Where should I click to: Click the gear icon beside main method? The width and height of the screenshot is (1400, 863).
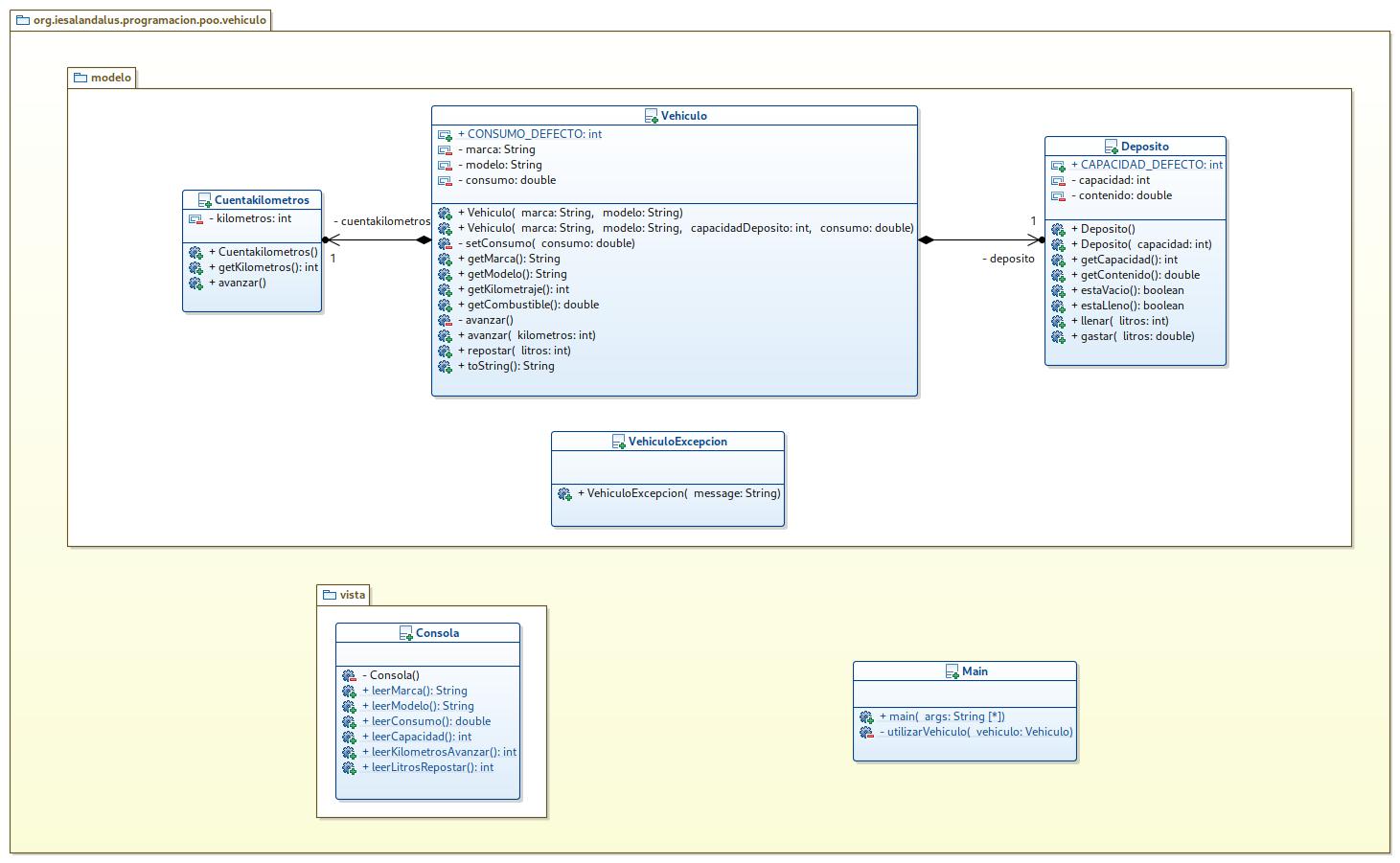click(866, 717)
